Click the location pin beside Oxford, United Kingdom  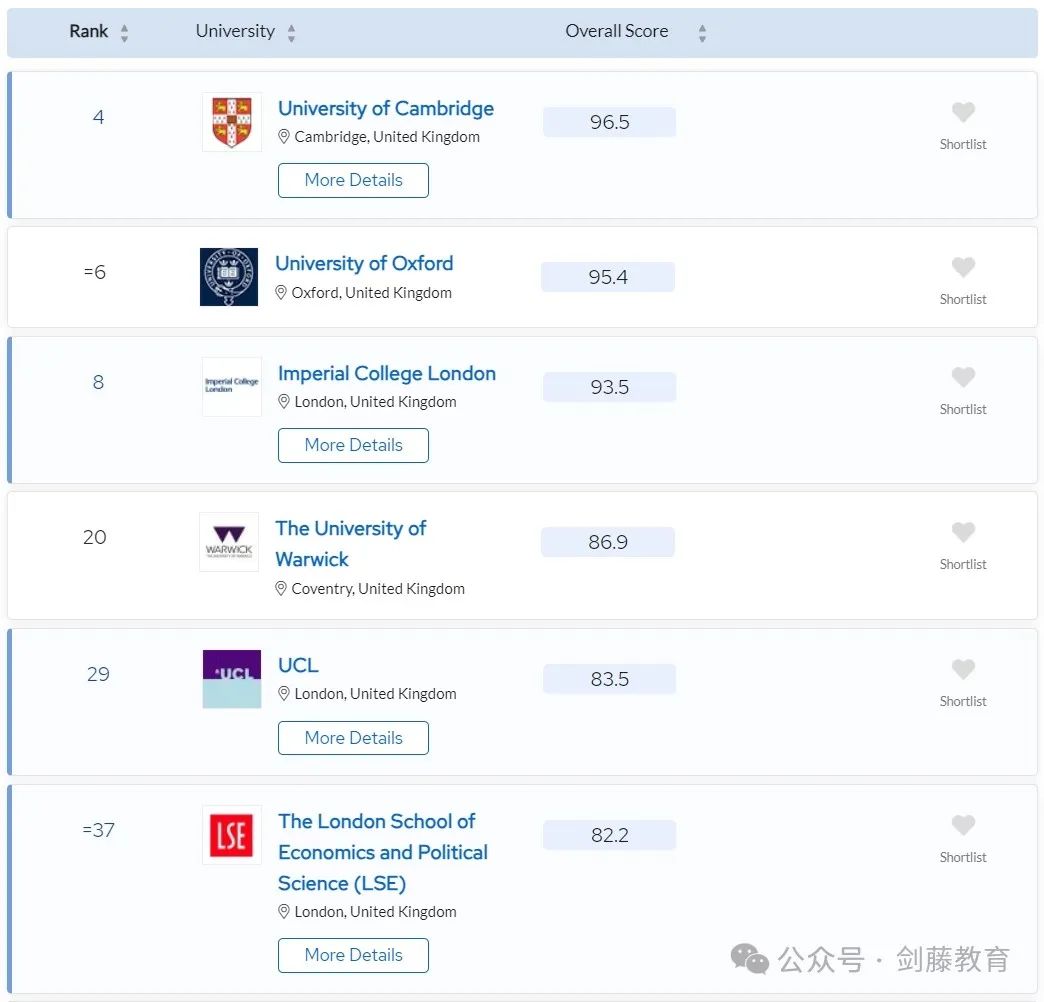click(281, 292)
